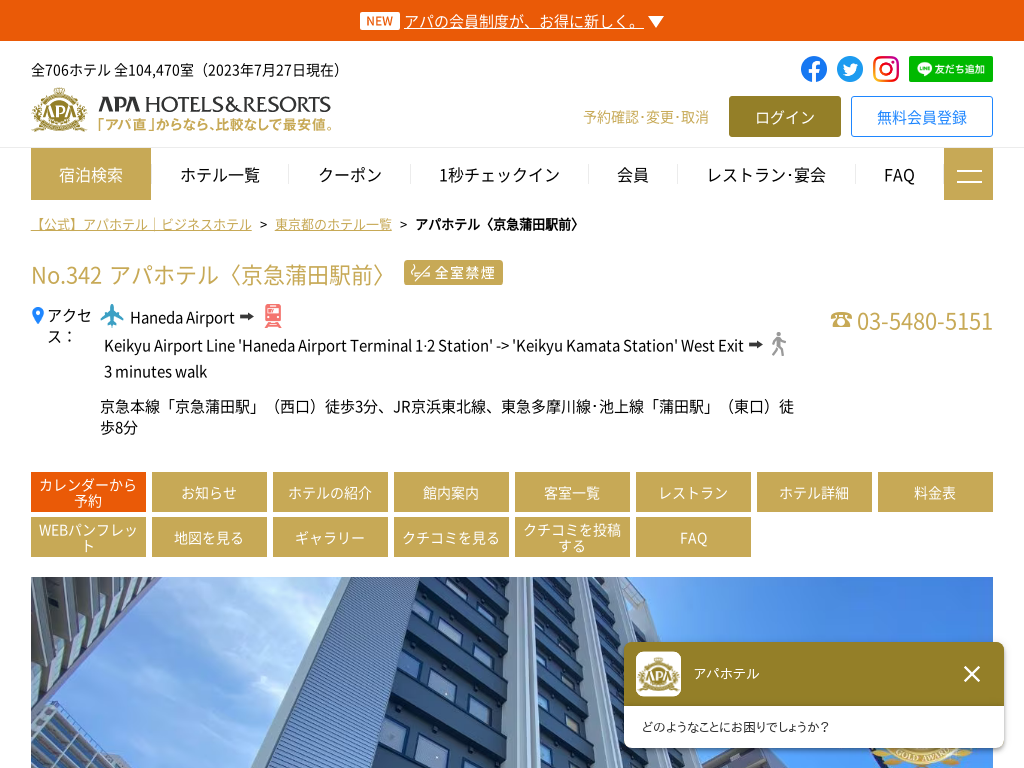Follow the 【公式】アパホテル breadcrumb link
Viewport: 1024px width, 768px height.
pyautogui.click(x=141, y=225)
